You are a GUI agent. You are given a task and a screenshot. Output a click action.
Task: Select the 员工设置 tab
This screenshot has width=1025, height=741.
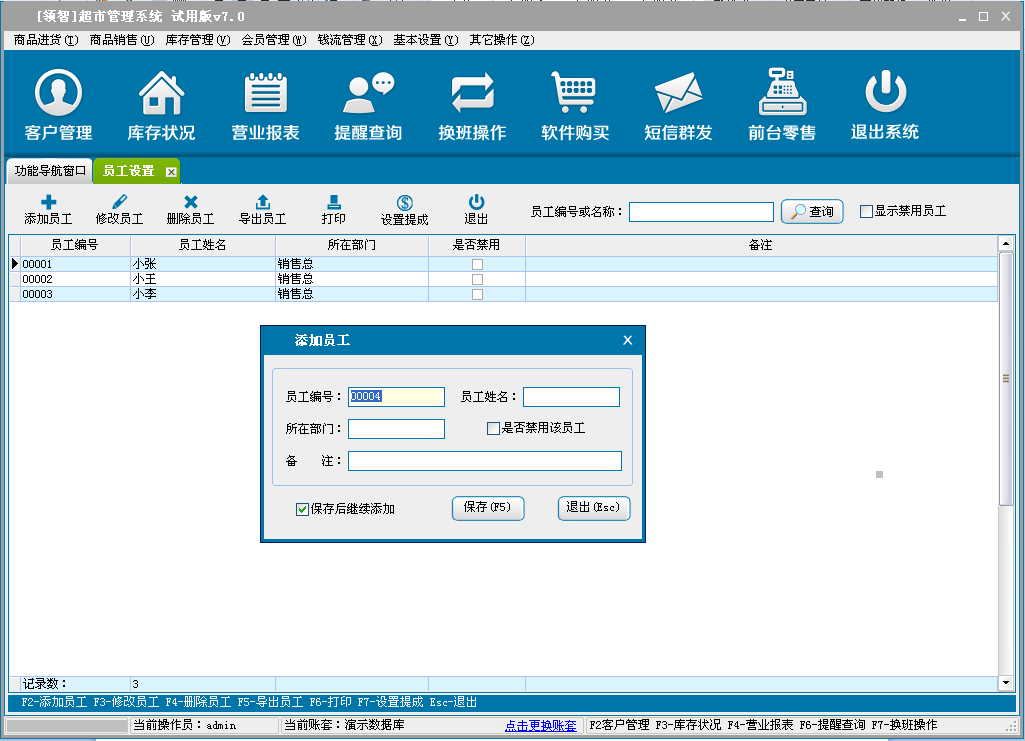point(129,171)
